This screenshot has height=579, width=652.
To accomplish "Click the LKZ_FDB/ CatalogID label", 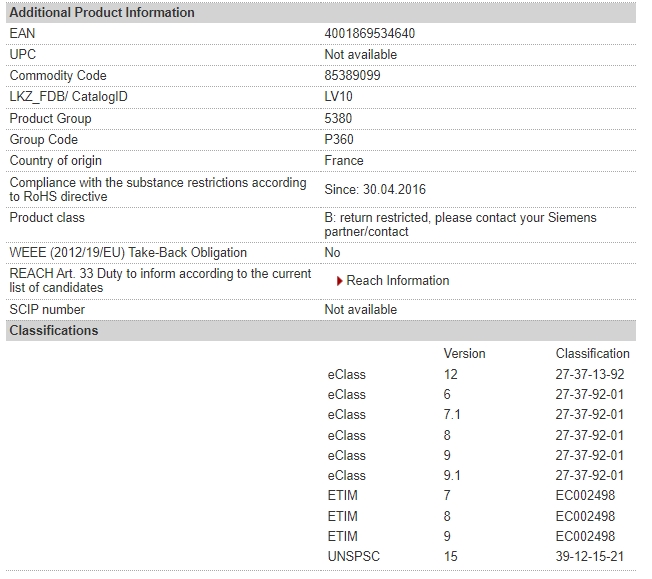I will tap(68, 96).
